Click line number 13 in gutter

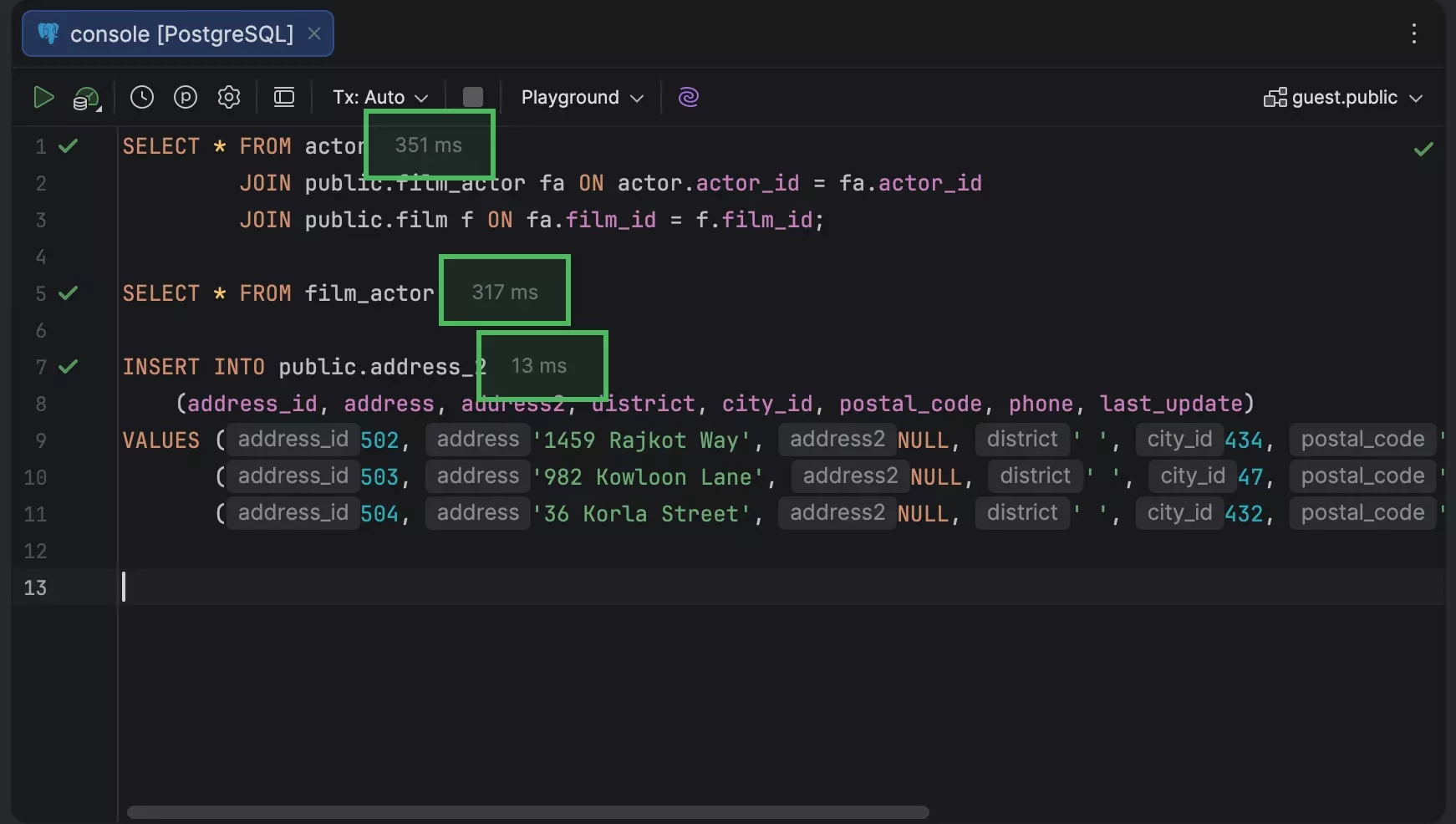point(35,587)
